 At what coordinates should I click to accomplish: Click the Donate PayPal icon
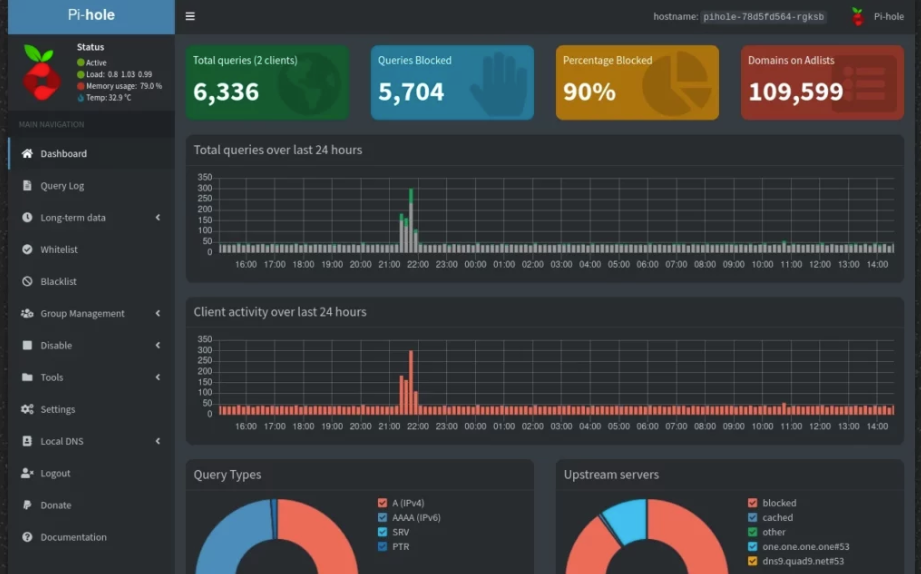pyautogui.click(x=27, y=506)
